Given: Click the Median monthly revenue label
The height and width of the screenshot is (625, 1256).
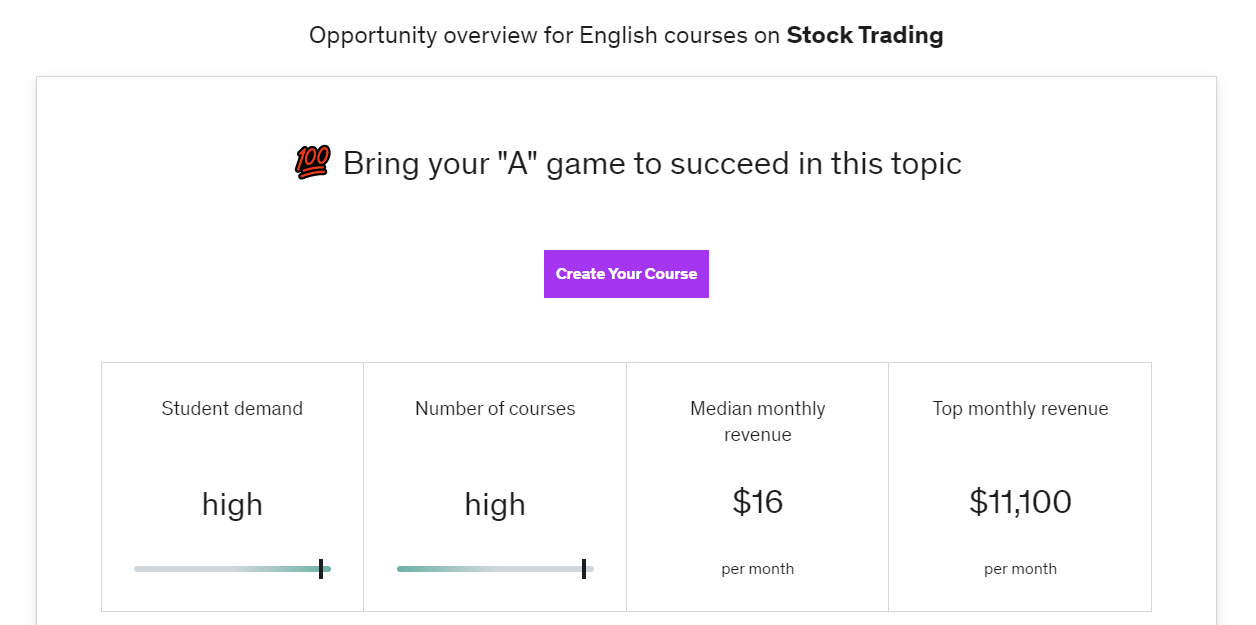Looking at the screenshot, I should 758,421.
